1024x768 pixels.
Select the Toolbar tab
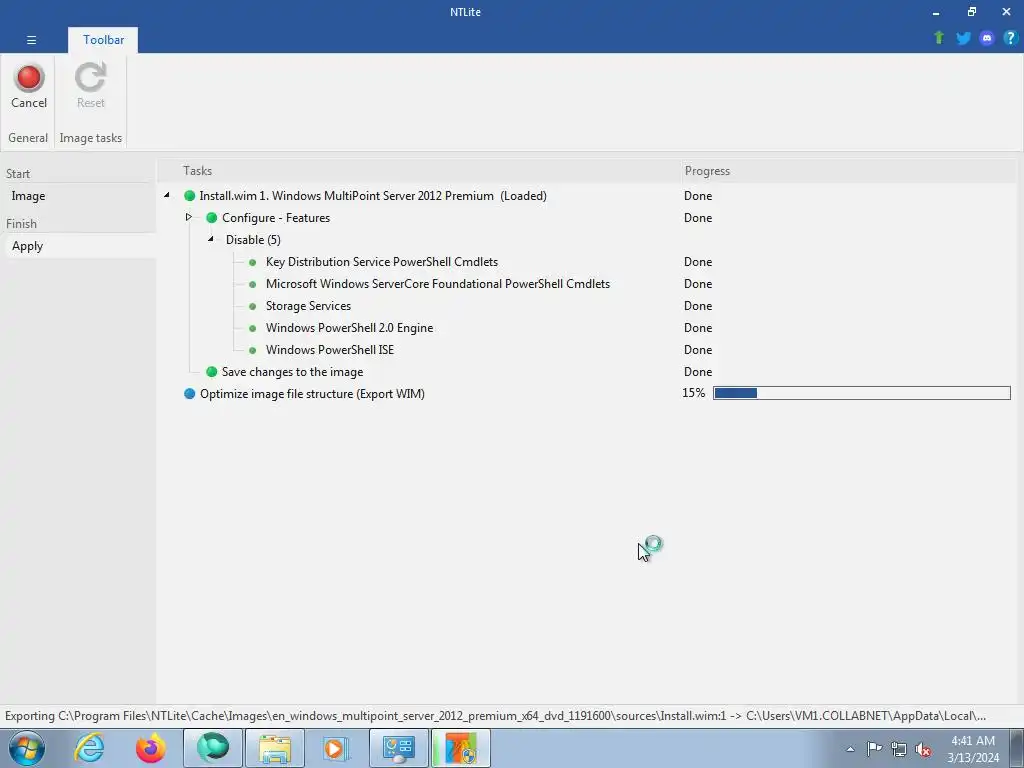coord(103,40)
